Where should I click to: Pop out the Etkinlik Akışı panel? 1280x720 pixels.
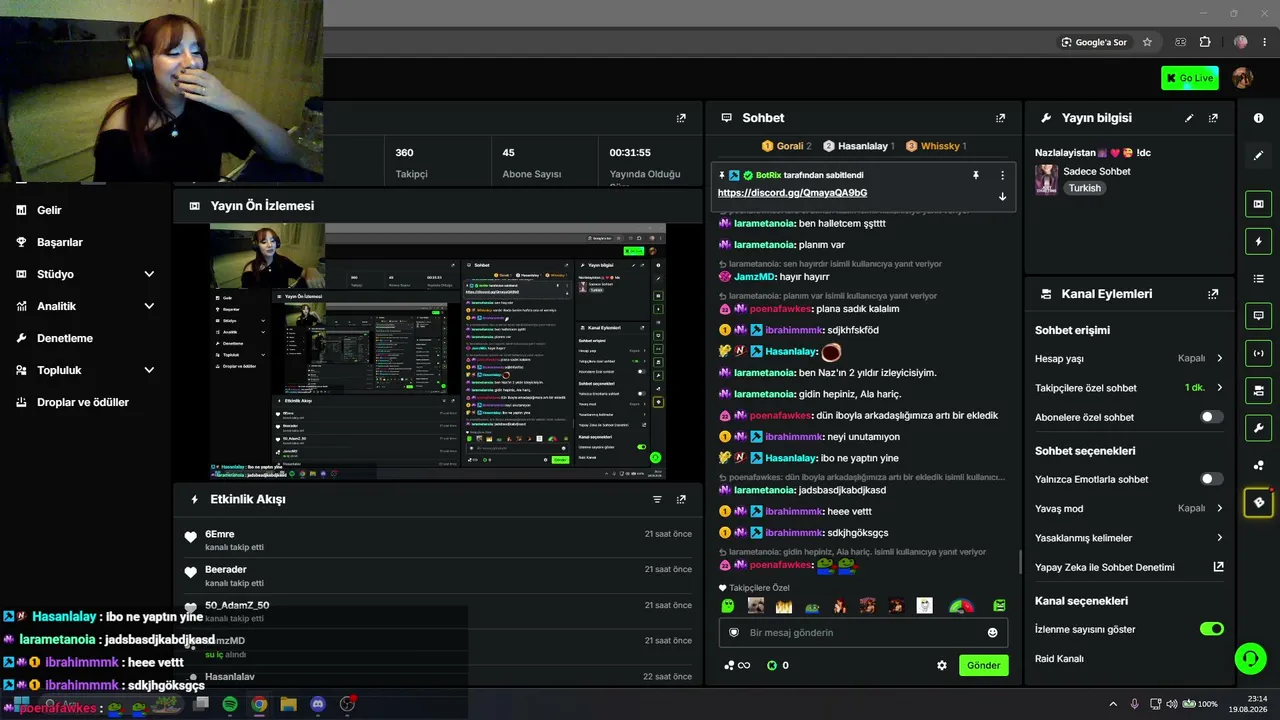[681, 499]
